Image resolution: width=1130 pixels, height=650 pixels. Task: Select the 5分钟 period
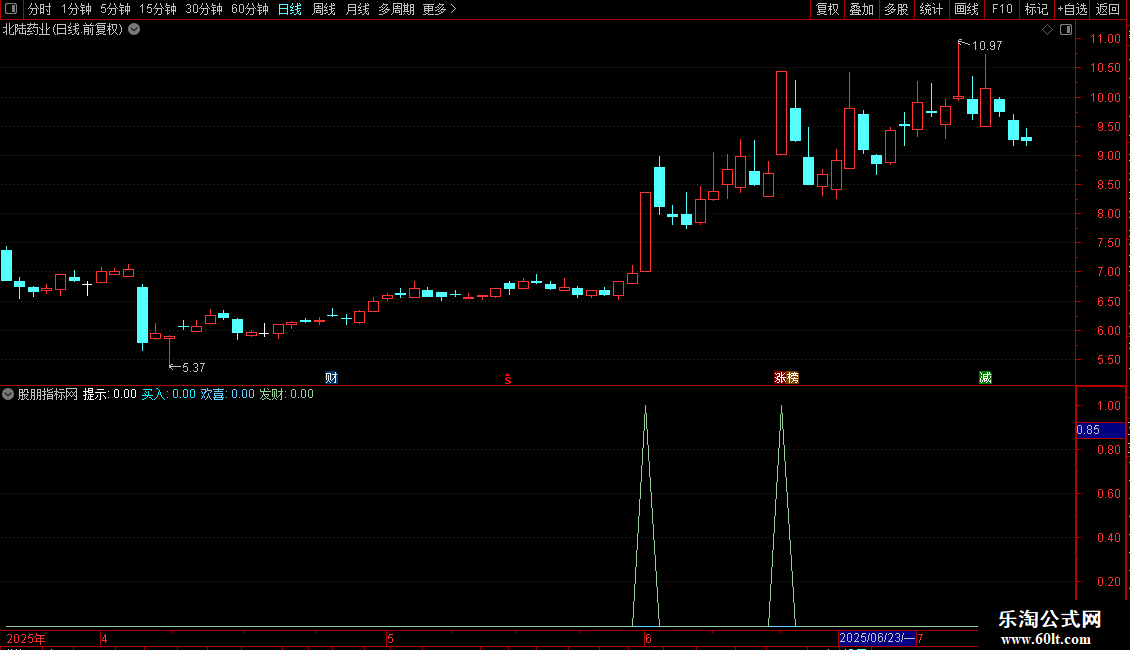[115, 9]
